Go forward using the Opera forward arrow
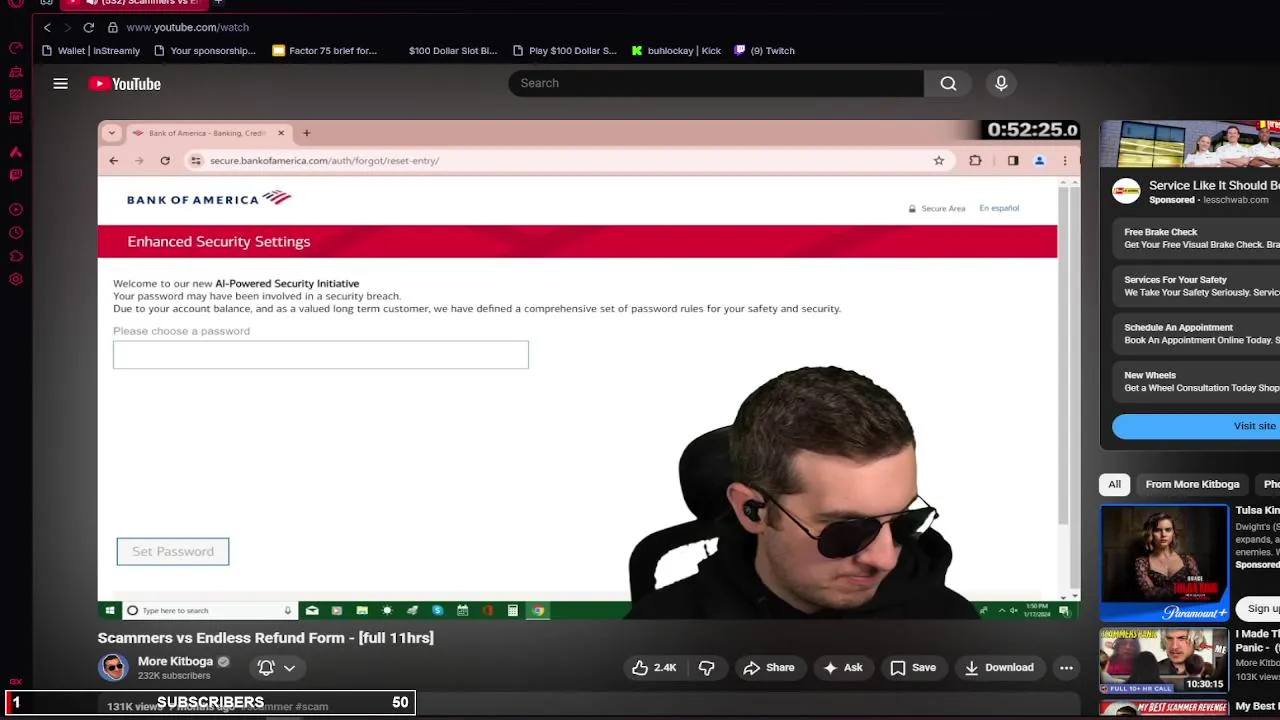 pos(67,27)
